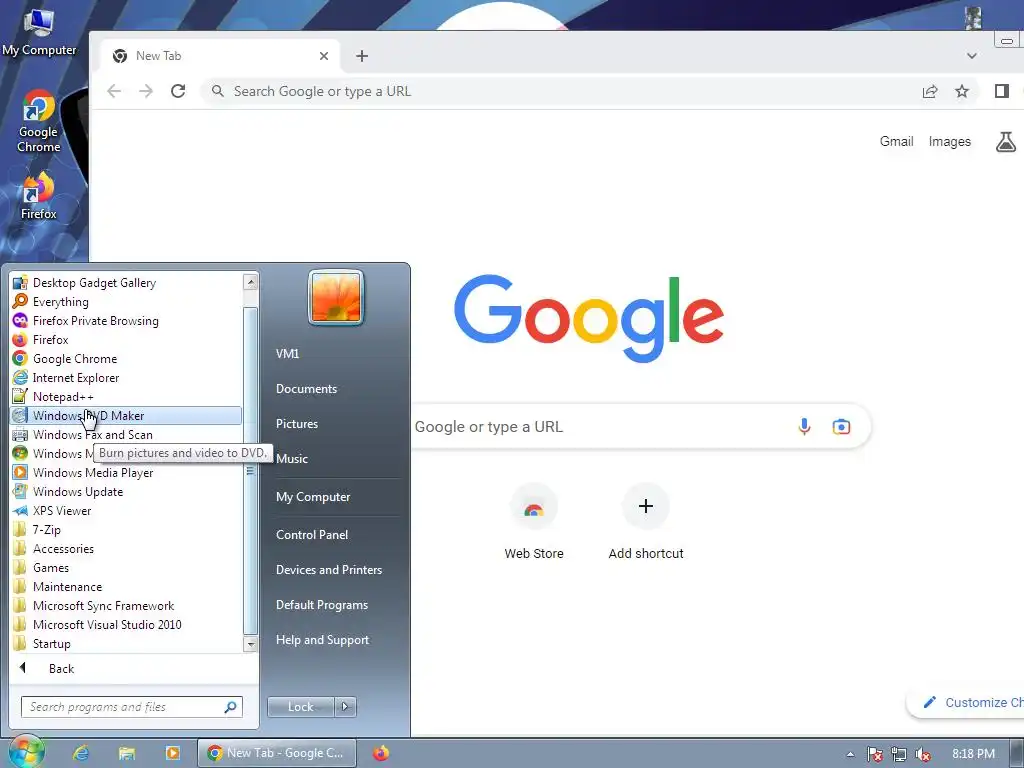Click the programs list scroll-up arrow
This screenshot has width=1024, height=768.
250,282
